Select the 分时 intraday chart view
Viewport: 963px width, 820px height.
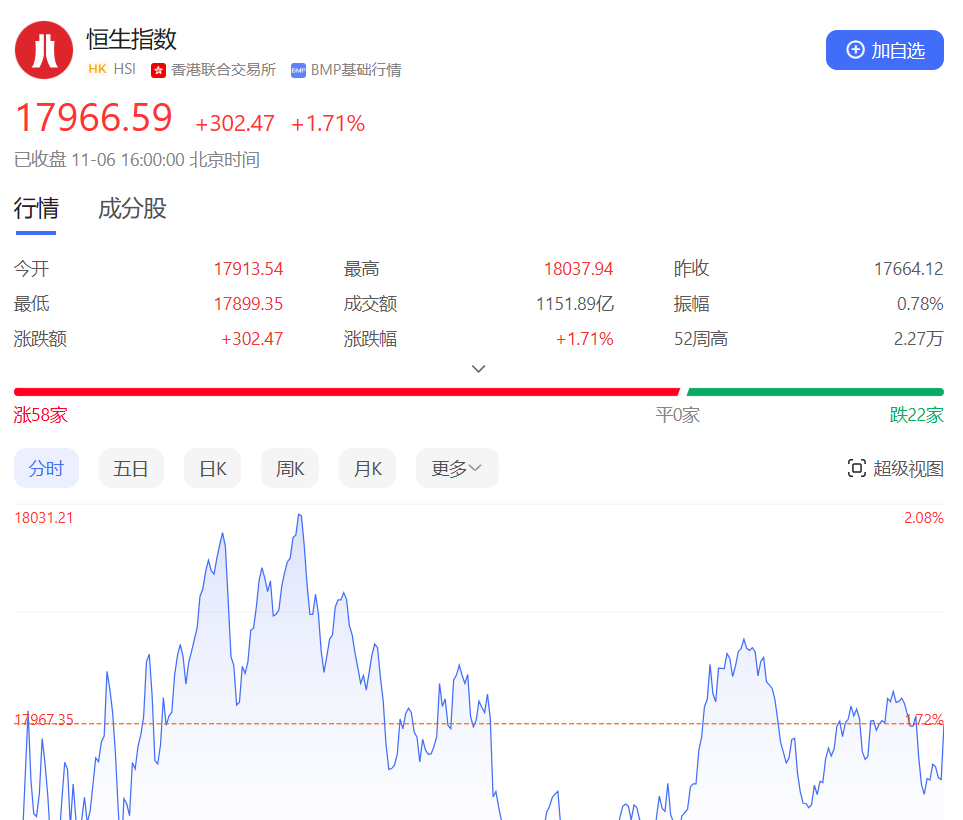46,468
